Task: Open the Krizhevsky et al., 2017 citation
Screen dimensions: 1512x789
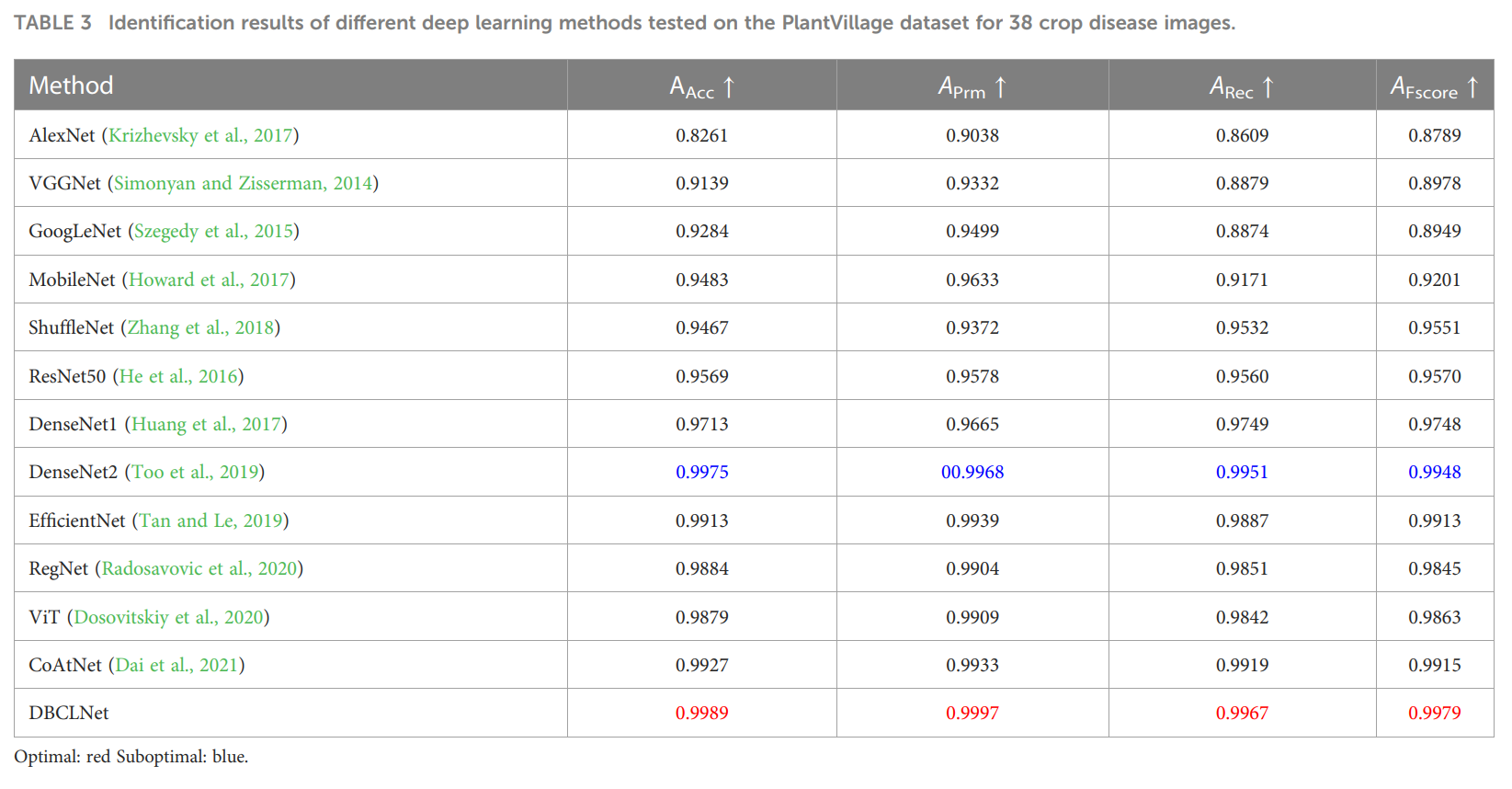Action: pyautogui.click(x=200, y=135)
